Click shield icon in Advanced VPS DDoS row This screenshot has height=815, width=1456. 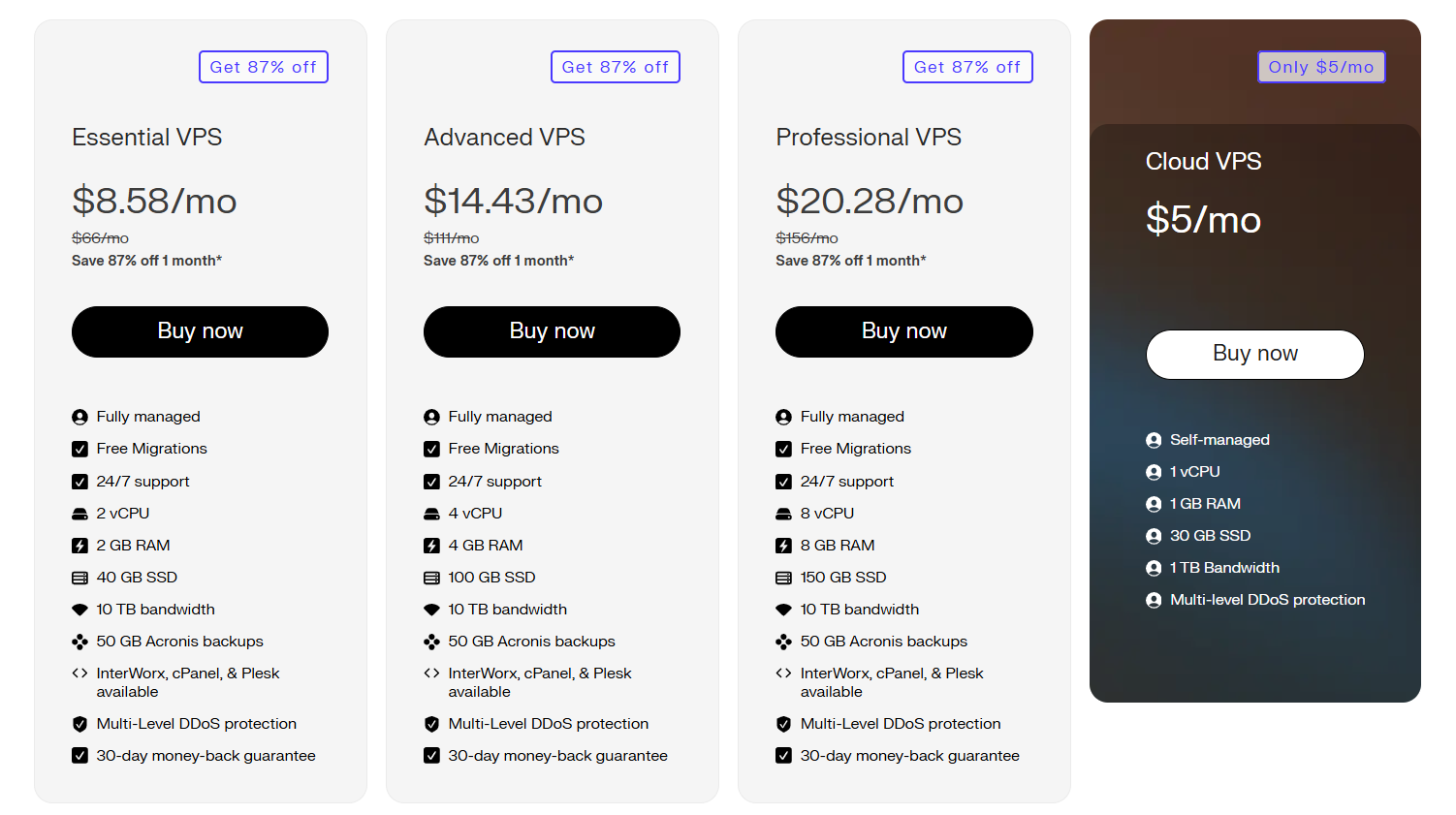[x=431, y=724]
